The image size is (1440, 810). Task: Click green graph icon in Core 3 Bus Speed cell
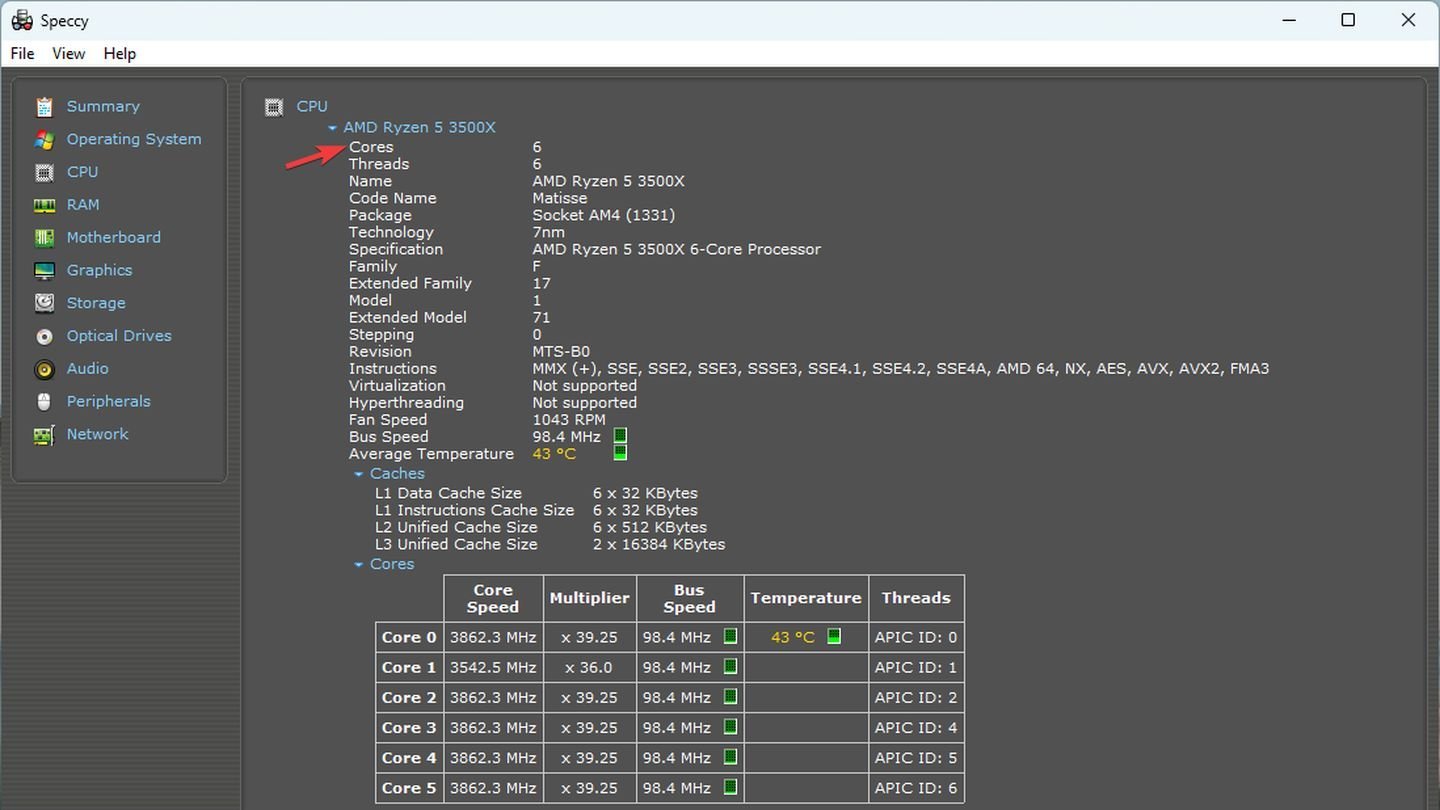pyautogui.click(x=731, y=727)
